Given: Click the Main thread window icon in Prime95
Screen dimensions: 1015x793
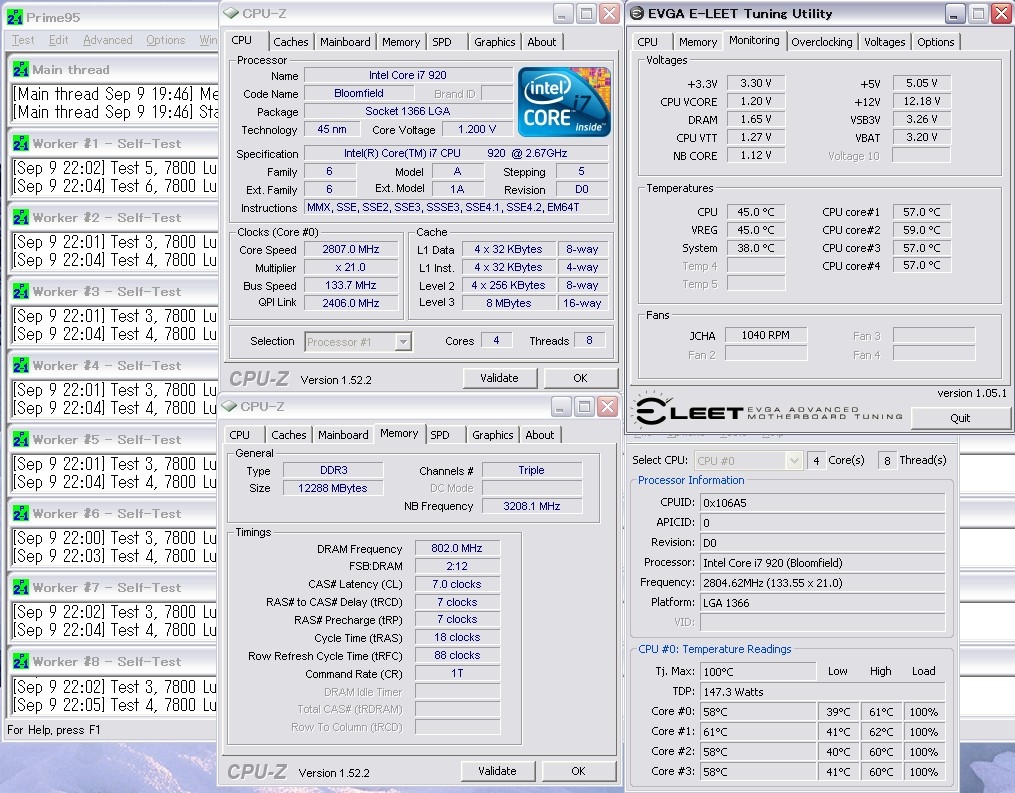Looking at the screenshot, I should (x=21, y=69).
